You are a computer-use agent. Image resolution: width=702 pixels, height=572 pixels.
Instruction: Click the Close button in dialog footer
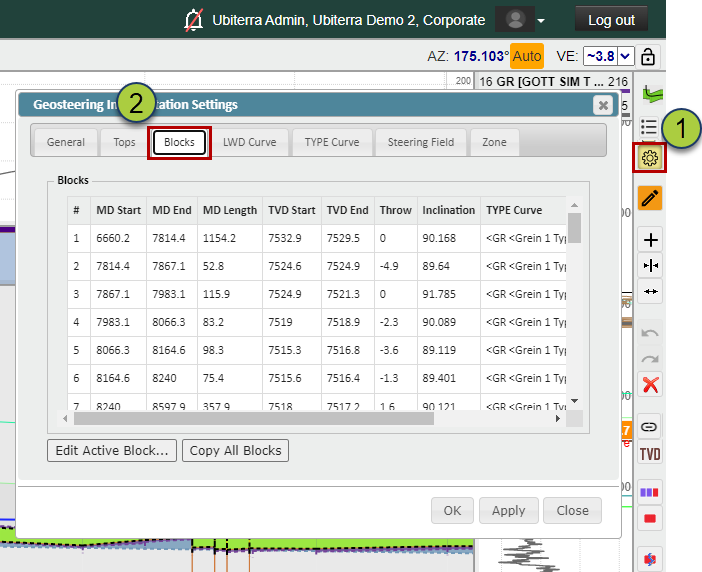572,510
